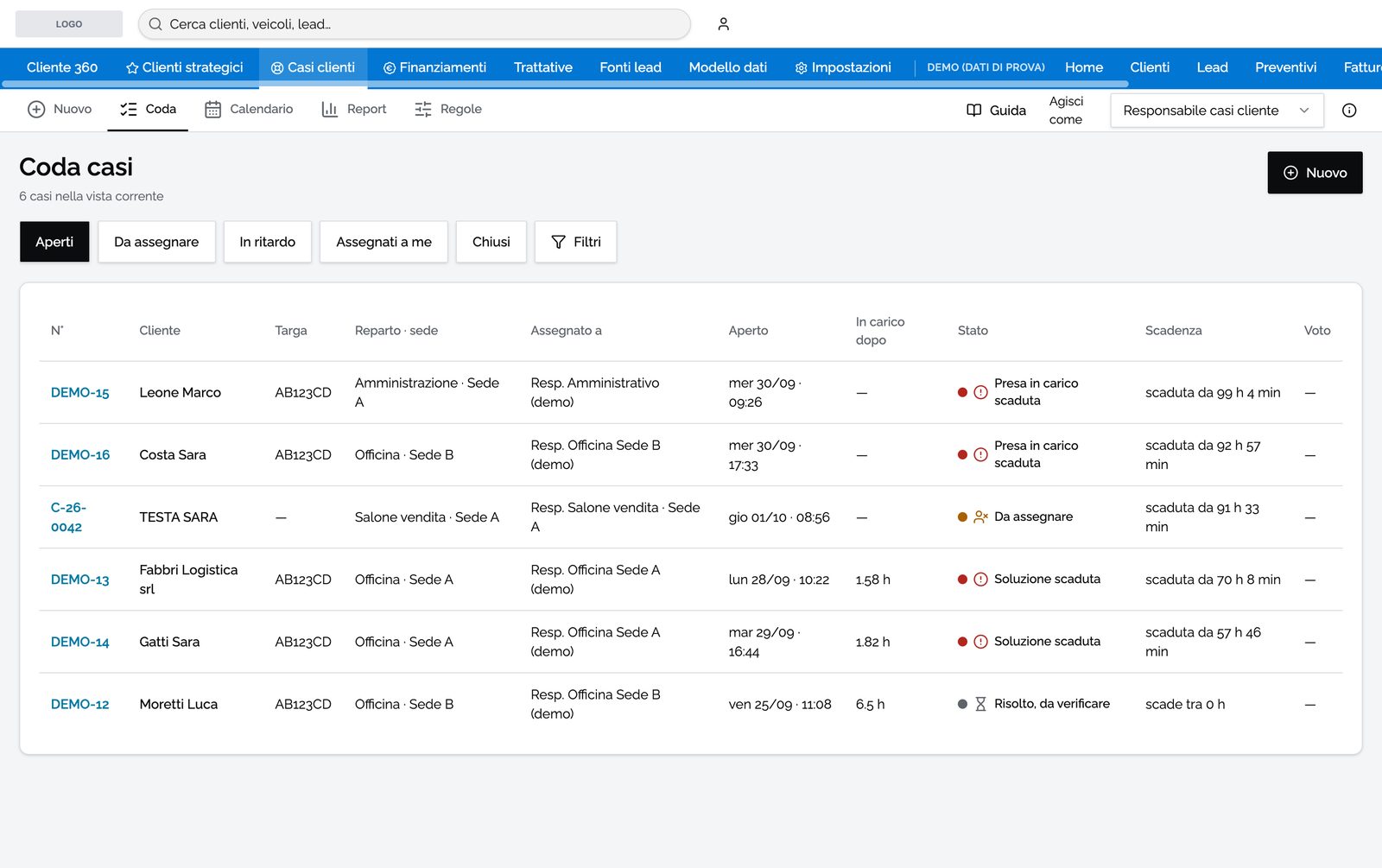Screen dimensions: 1382x868
Task: Open case DEMO-13 link
Action: (x=80, y=580)
